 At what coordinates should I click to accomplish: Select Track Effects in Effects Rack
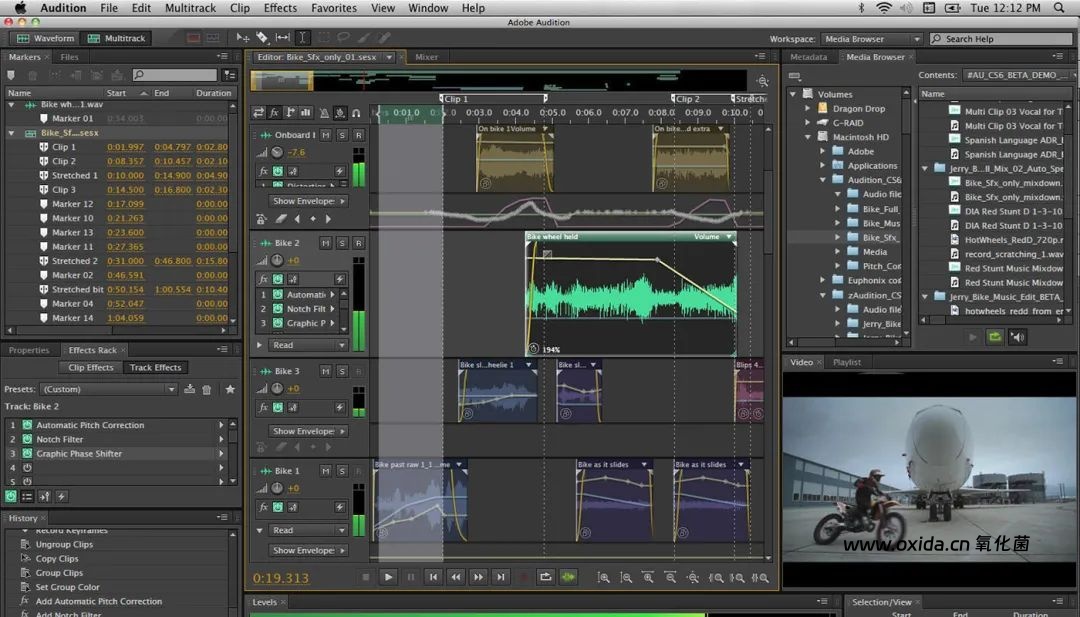(156, 368)
